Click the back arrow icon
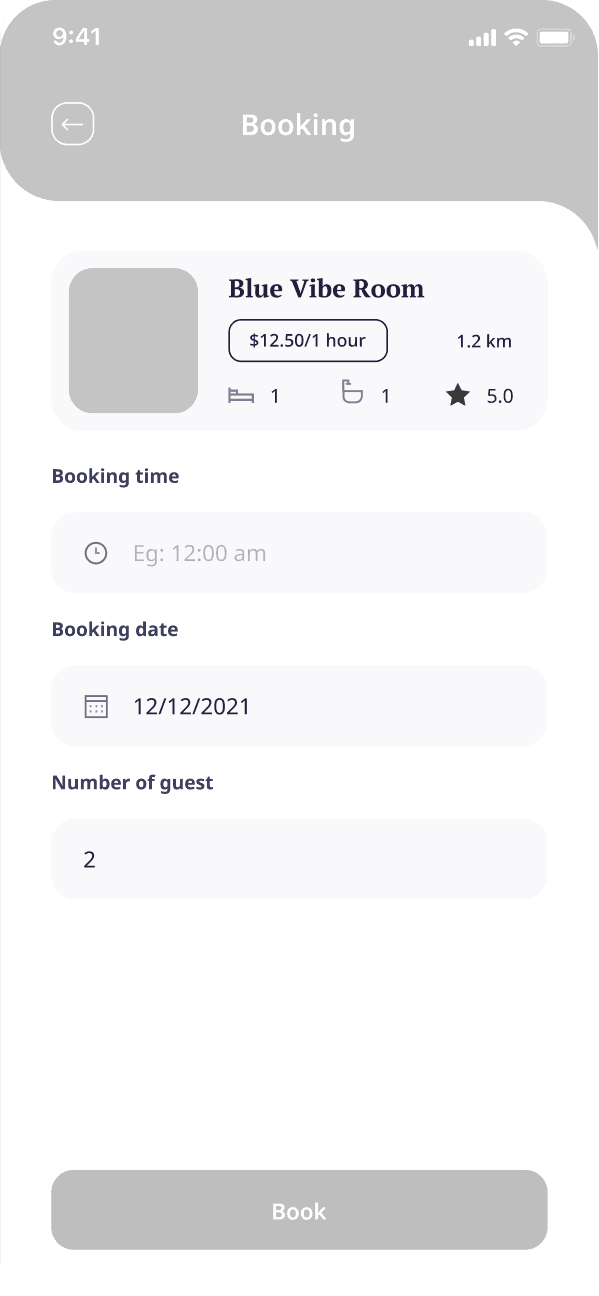 point(71,123)
